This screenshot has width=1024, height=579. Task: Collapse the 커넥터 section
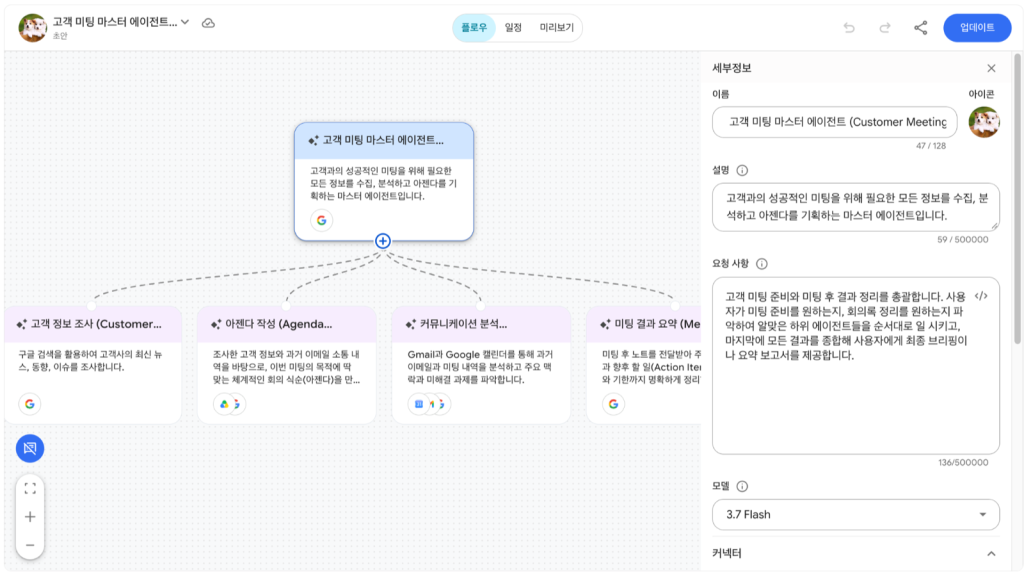991,554
